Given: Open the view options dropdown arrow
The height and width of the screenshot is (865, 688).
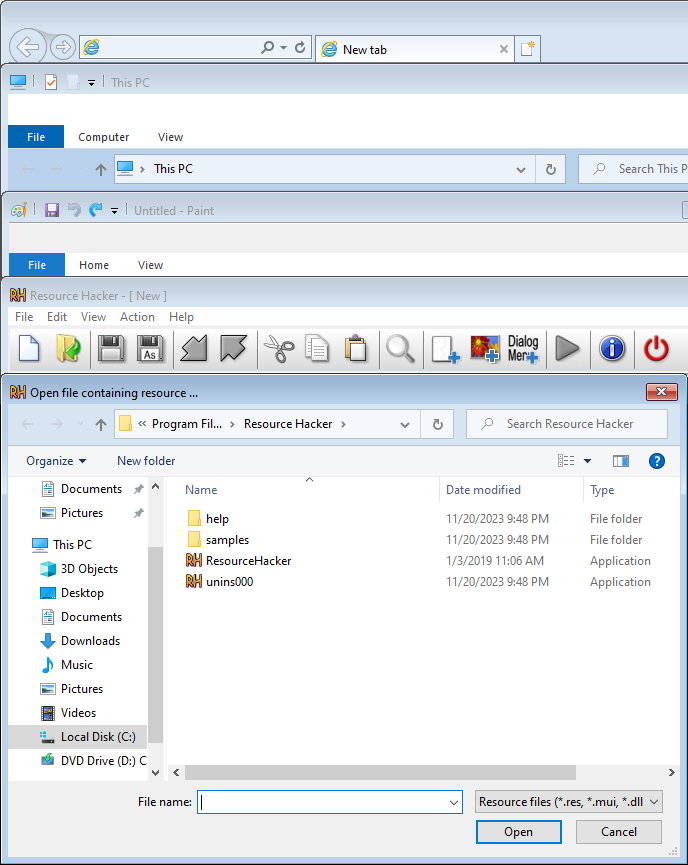Looking at the screenshot, I should [588, 461].
